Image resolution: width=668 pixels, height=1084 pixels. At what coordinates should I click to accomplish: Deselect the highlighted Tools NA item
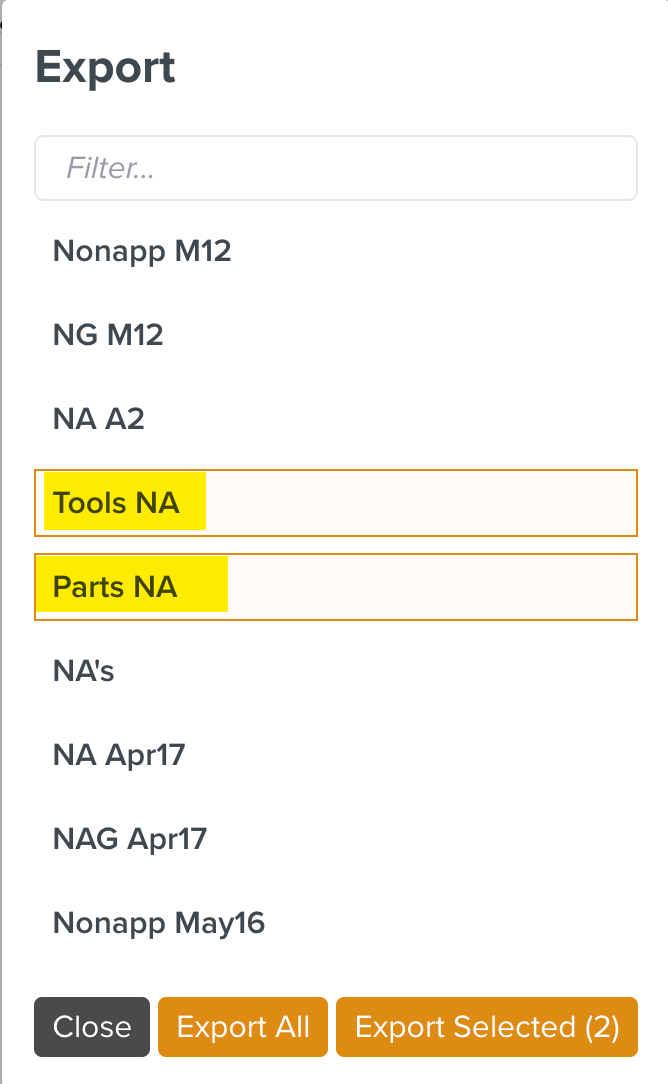point(122,503)
